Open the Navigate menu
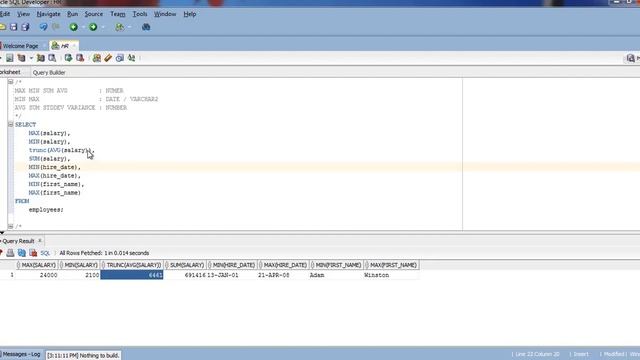640x360 pixels. click(49, 14)
